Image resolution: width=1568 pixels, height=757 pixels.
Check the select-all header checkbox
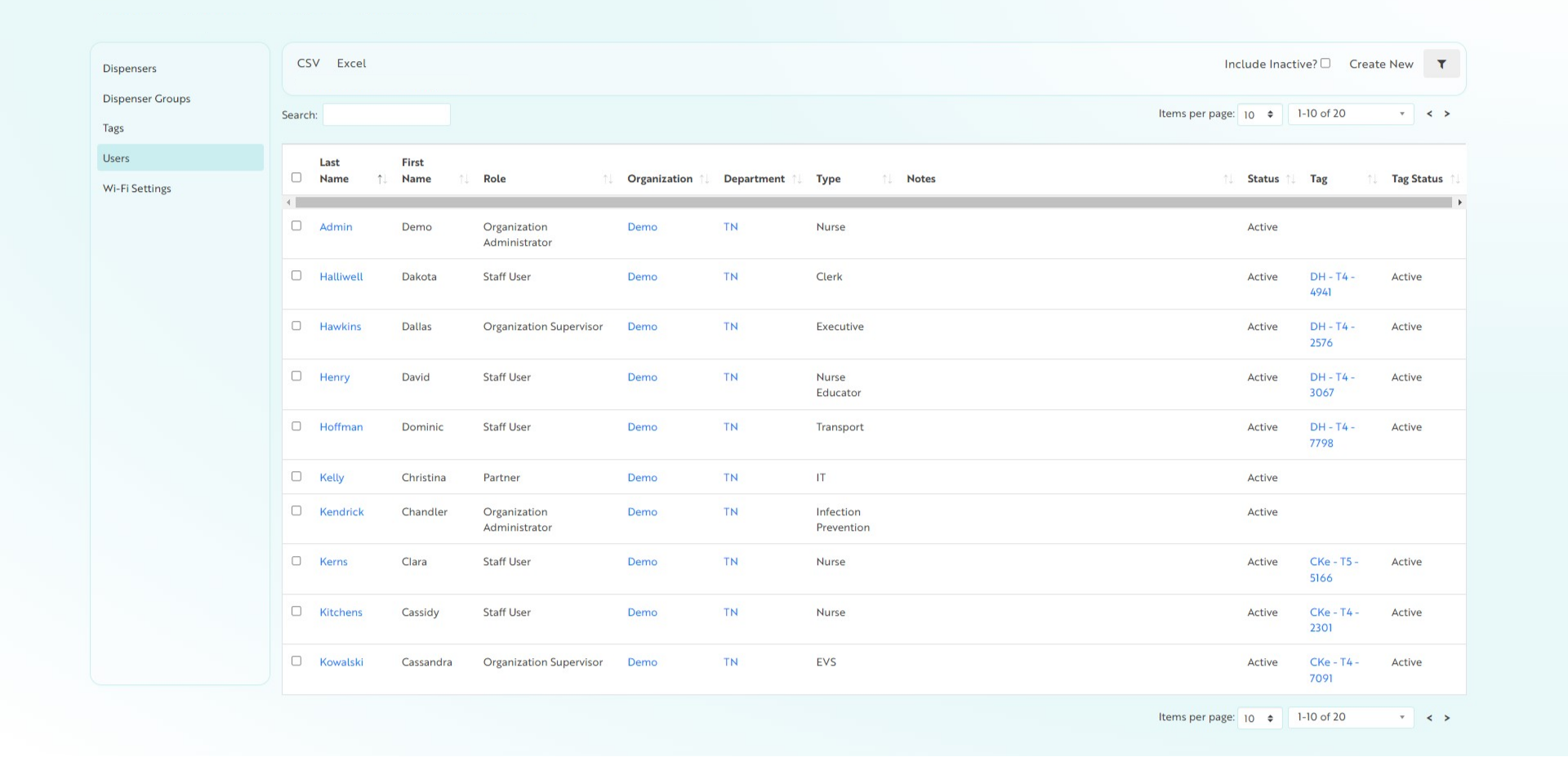click(296, 177)
